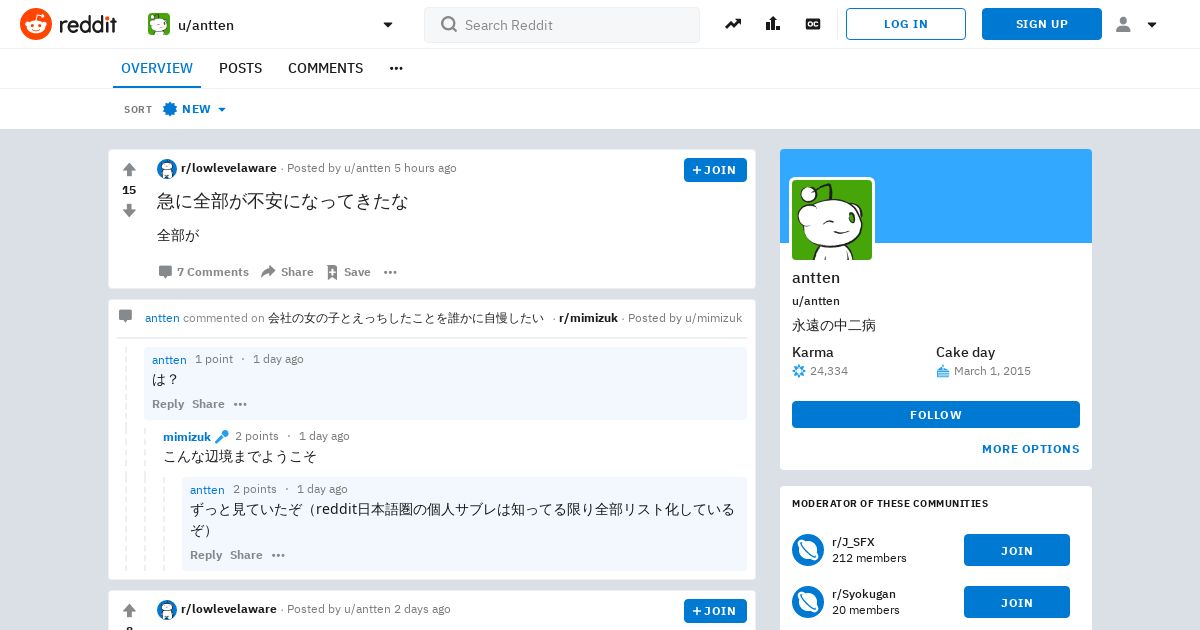Viewport: 1200px width, 630px height.
Task: Open mimizuk commenter profile link
Action: 187,436
